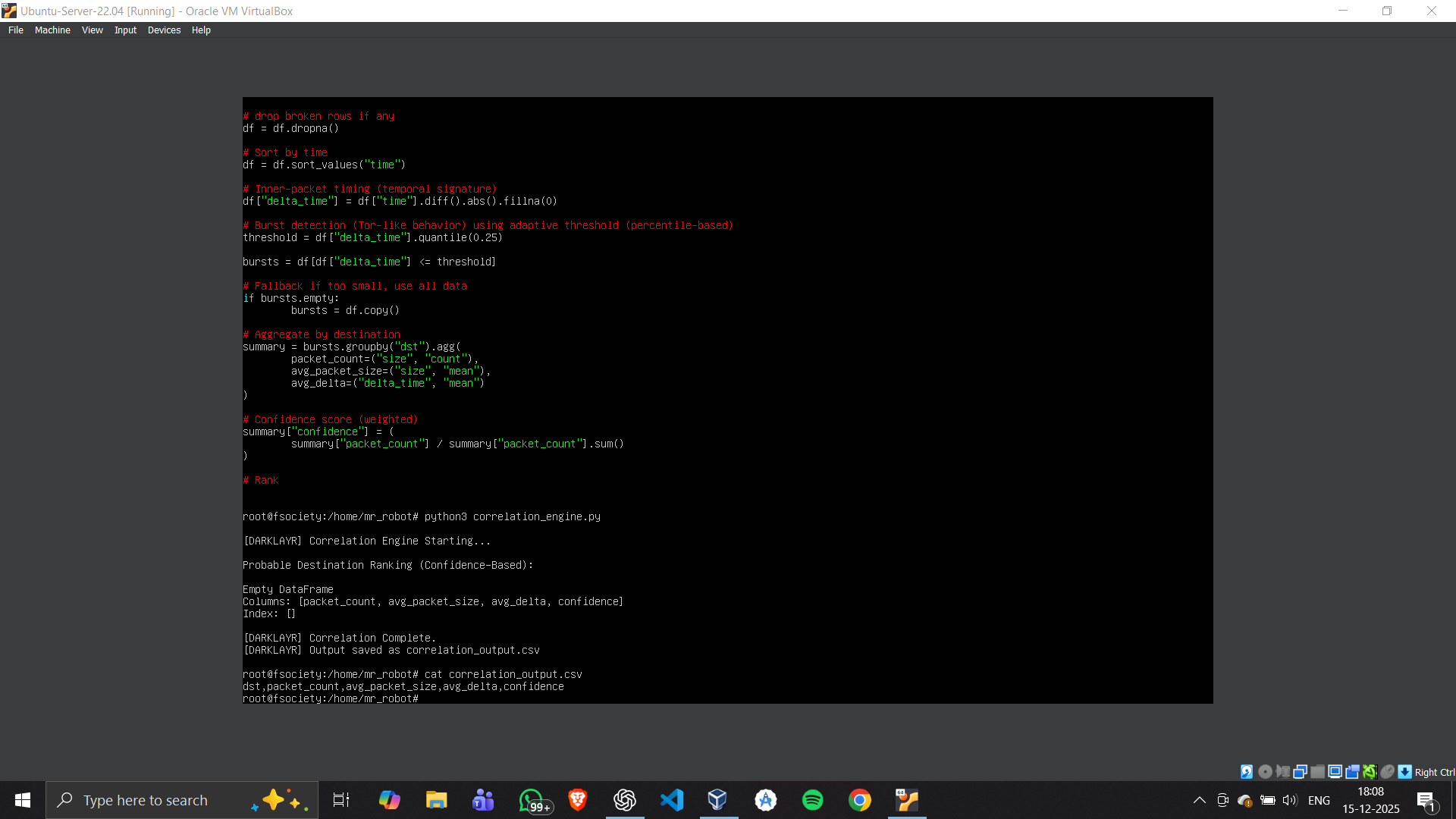Launch Google Chrome from the taskbar
Image resolution: width=1456 pixels, height=819 pixels.
[x=860, y=800]
